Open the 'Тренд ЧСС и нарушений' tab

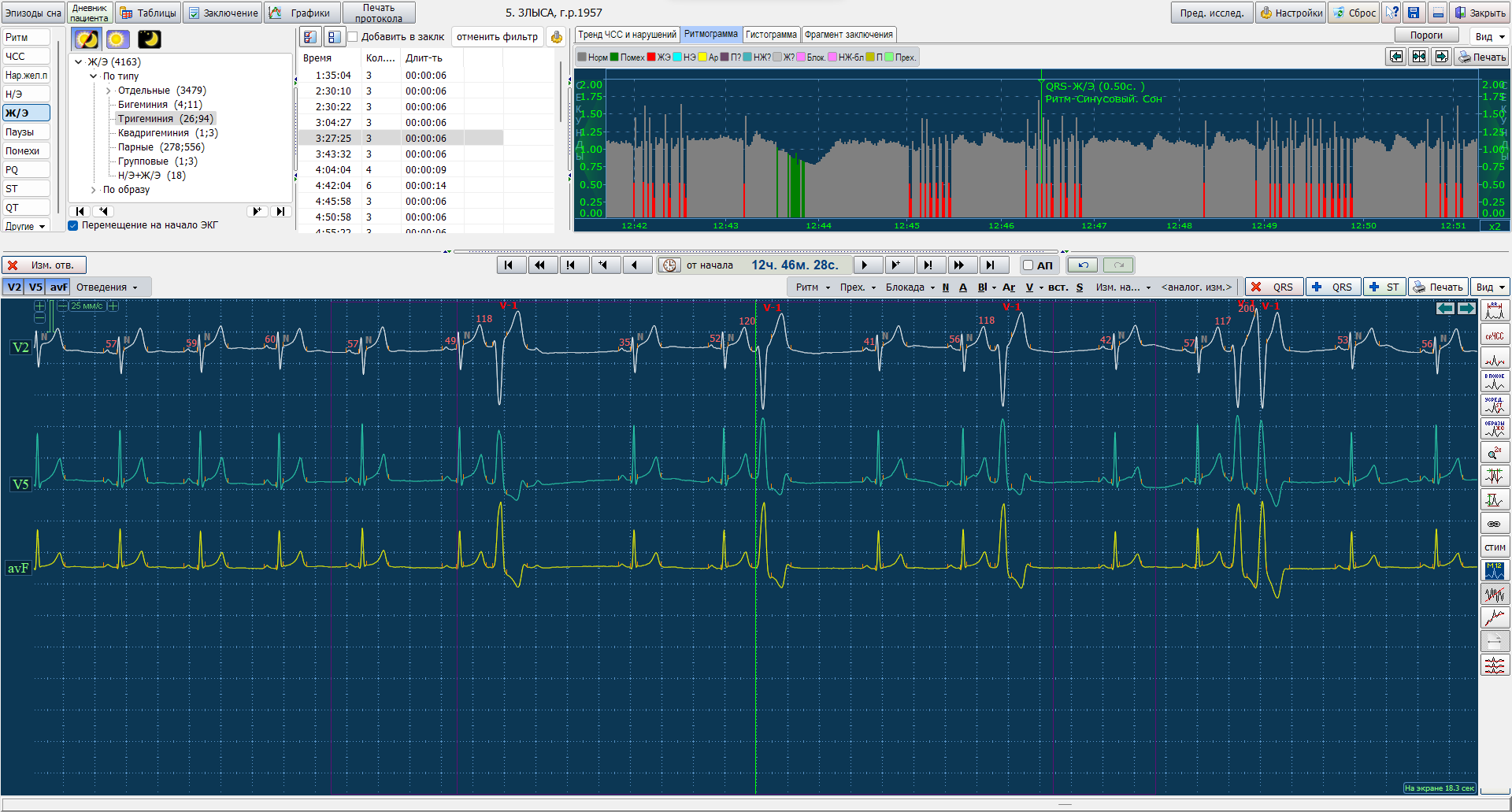(x=627, y=35)
